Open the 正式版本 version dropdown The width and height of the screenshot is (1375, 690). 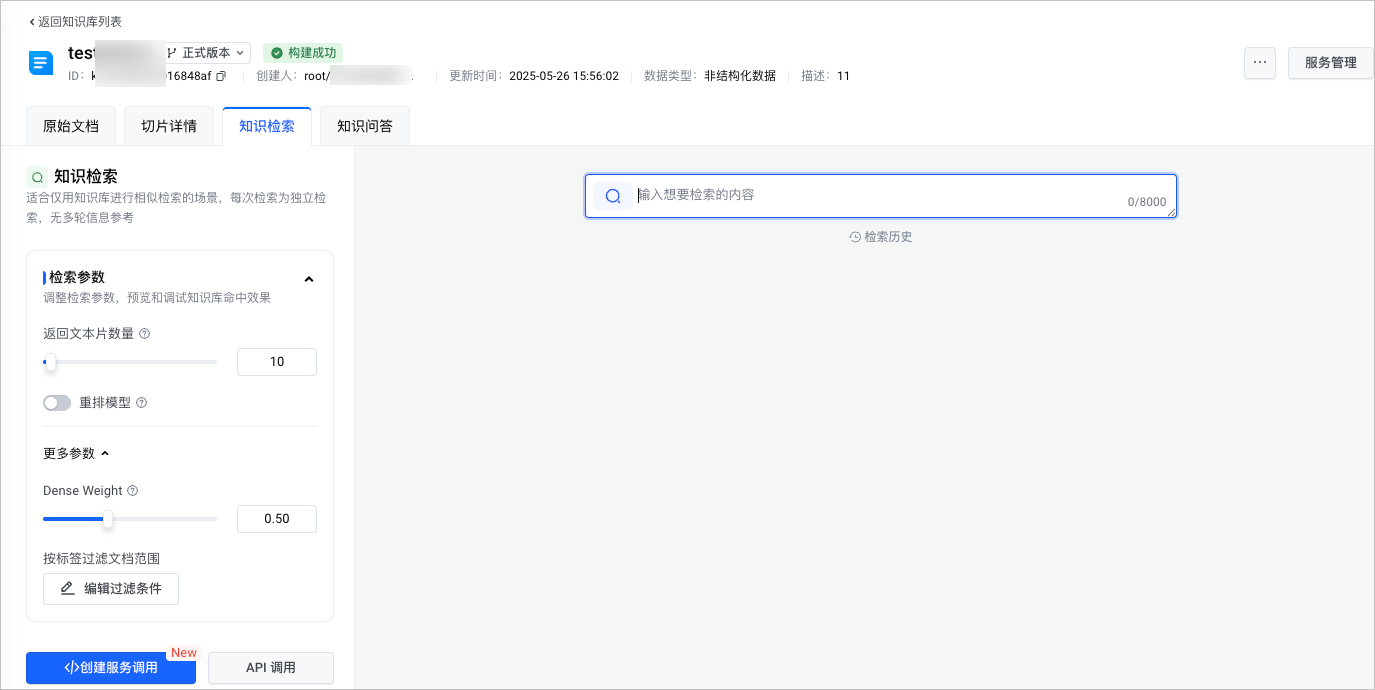click(207, 53)
